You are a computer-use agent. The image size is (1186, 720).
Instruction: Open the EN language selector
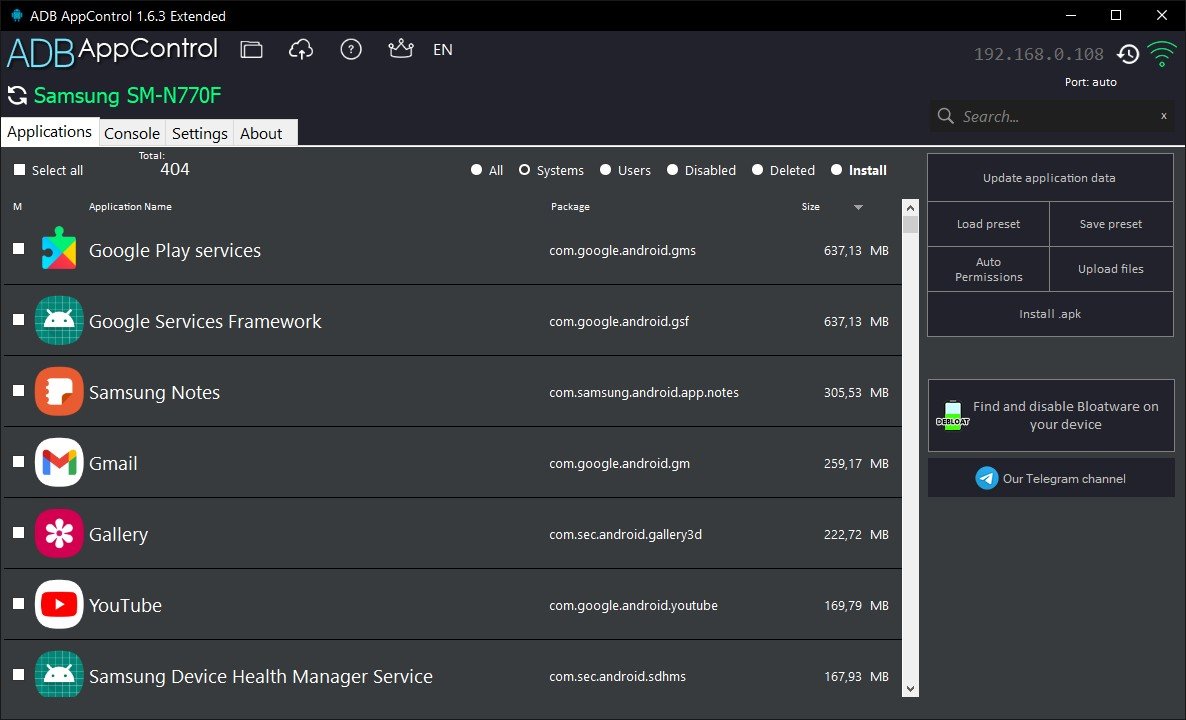(442, 50)
